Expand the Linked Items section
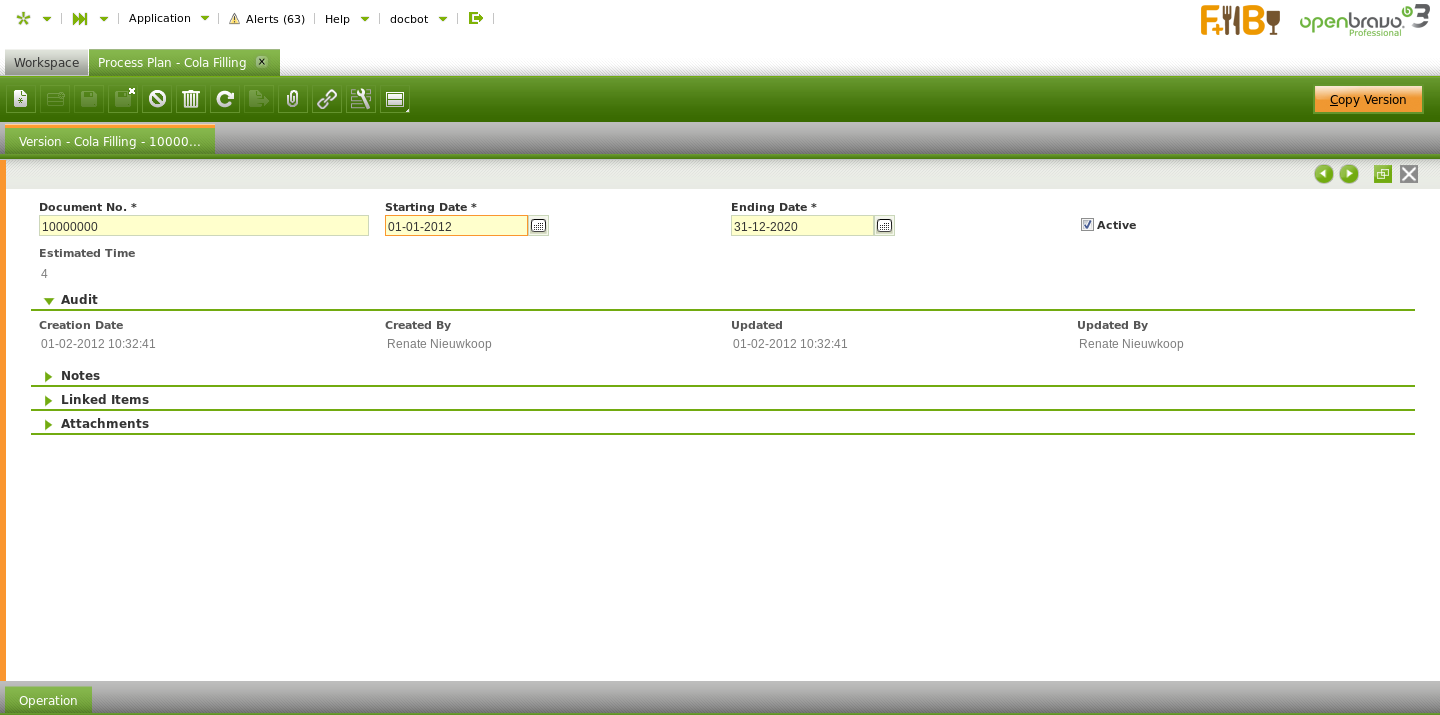Viewport: 1440px width, 715px height. (104, 400)
